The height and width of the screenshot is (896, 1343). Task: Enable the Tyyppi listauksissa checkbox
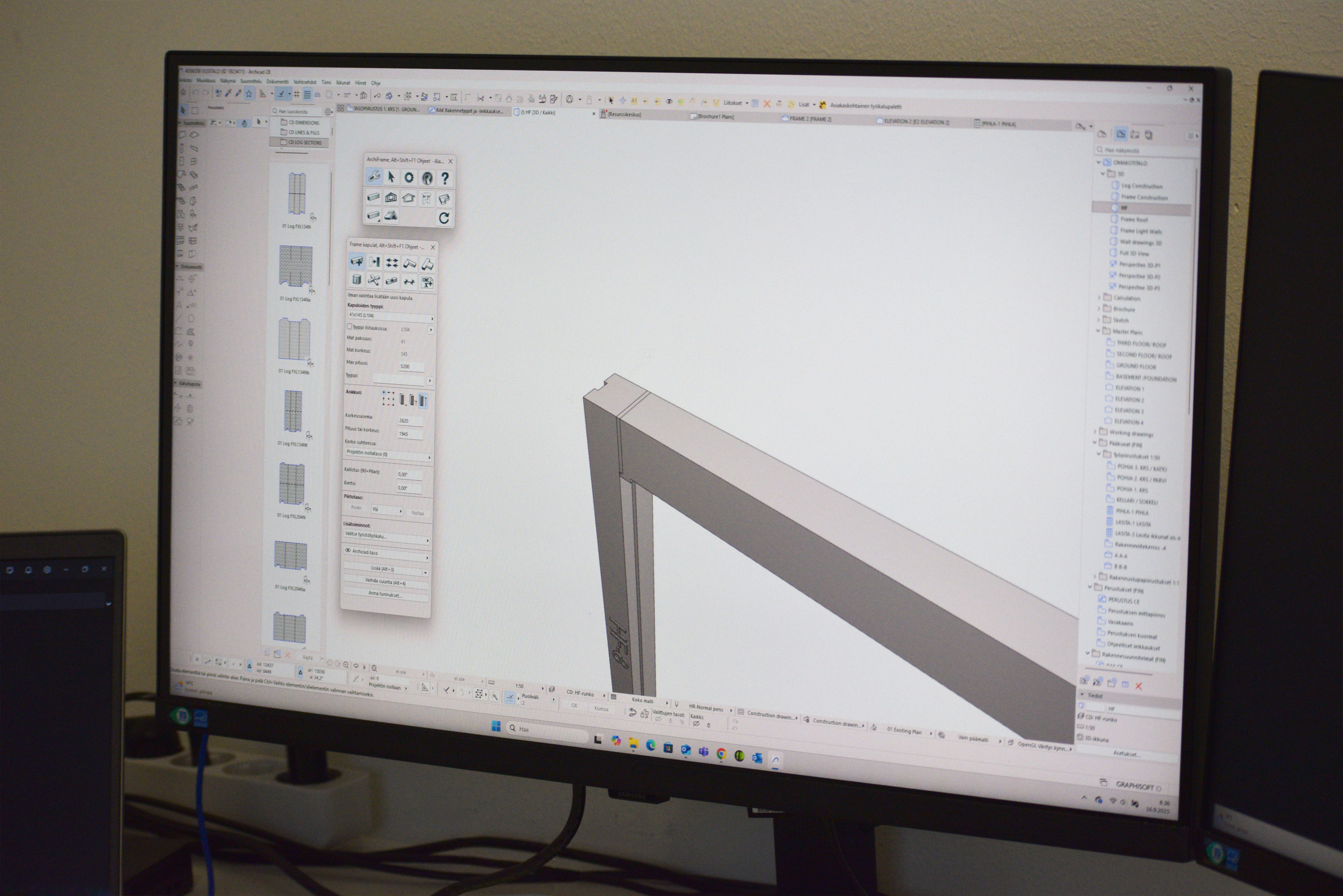pyautogui.click(x=350, y=327)
